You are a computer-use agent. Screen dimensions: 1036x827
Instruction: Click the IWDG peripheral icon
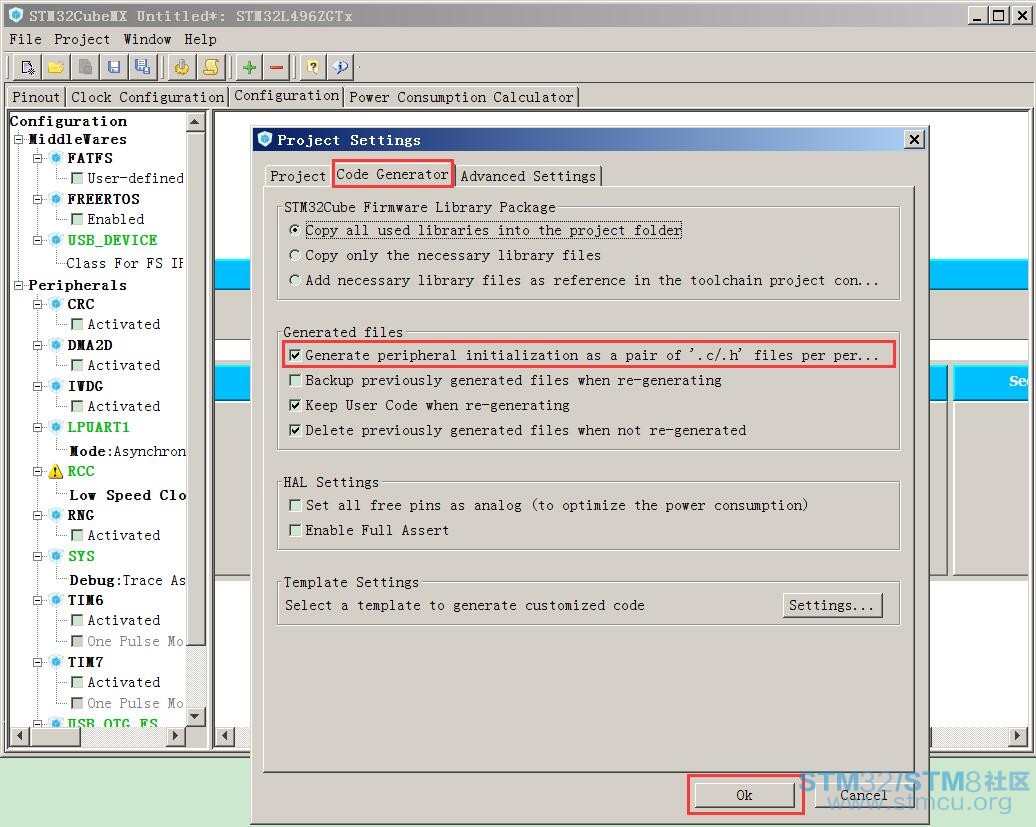click(x=56, y=386)
